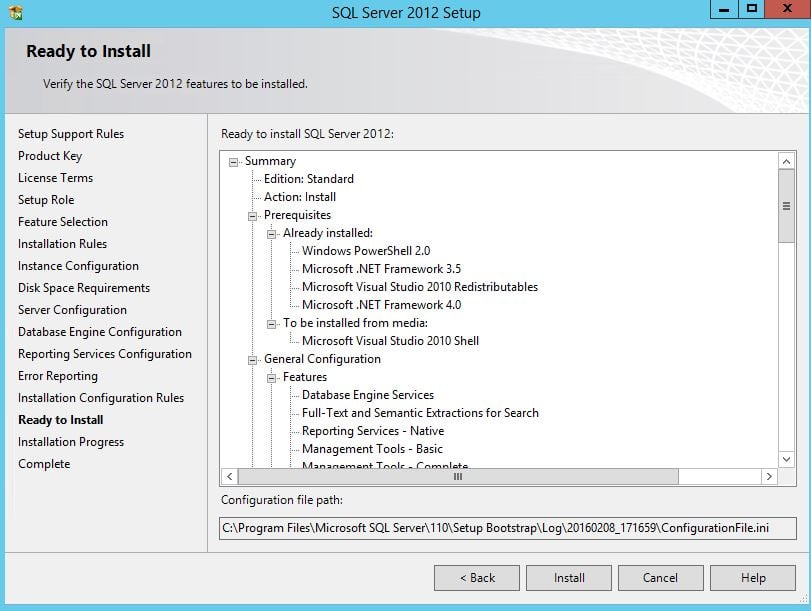This screenshot has width=811, height=611.
Task: Select the Instance Configuration step
Action: pos(78,266)
